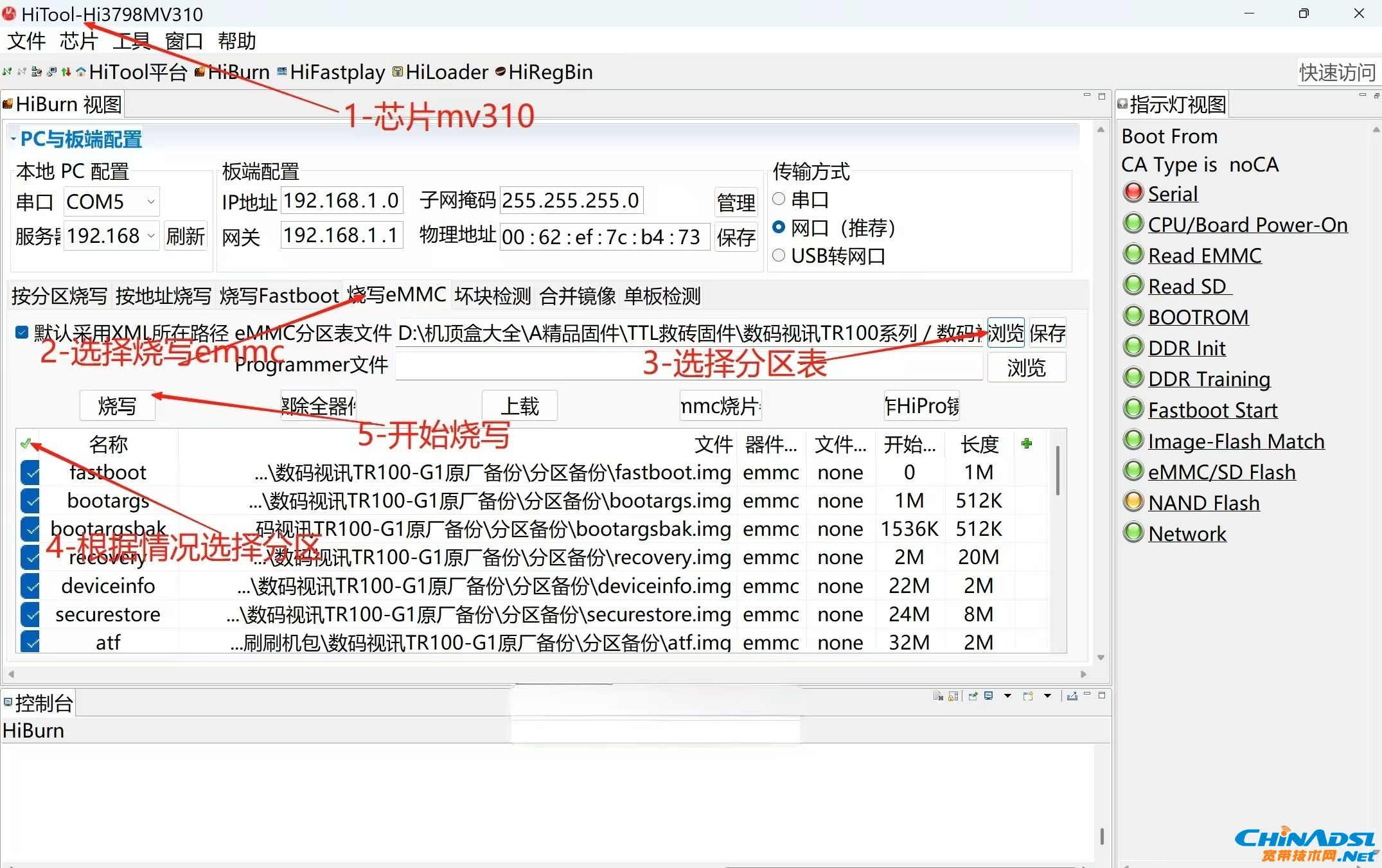Viewport: 1382px width, 868px height.
Task: Click the NAND Flash yellow indicator light
Action: click(x=1133, y=501)
